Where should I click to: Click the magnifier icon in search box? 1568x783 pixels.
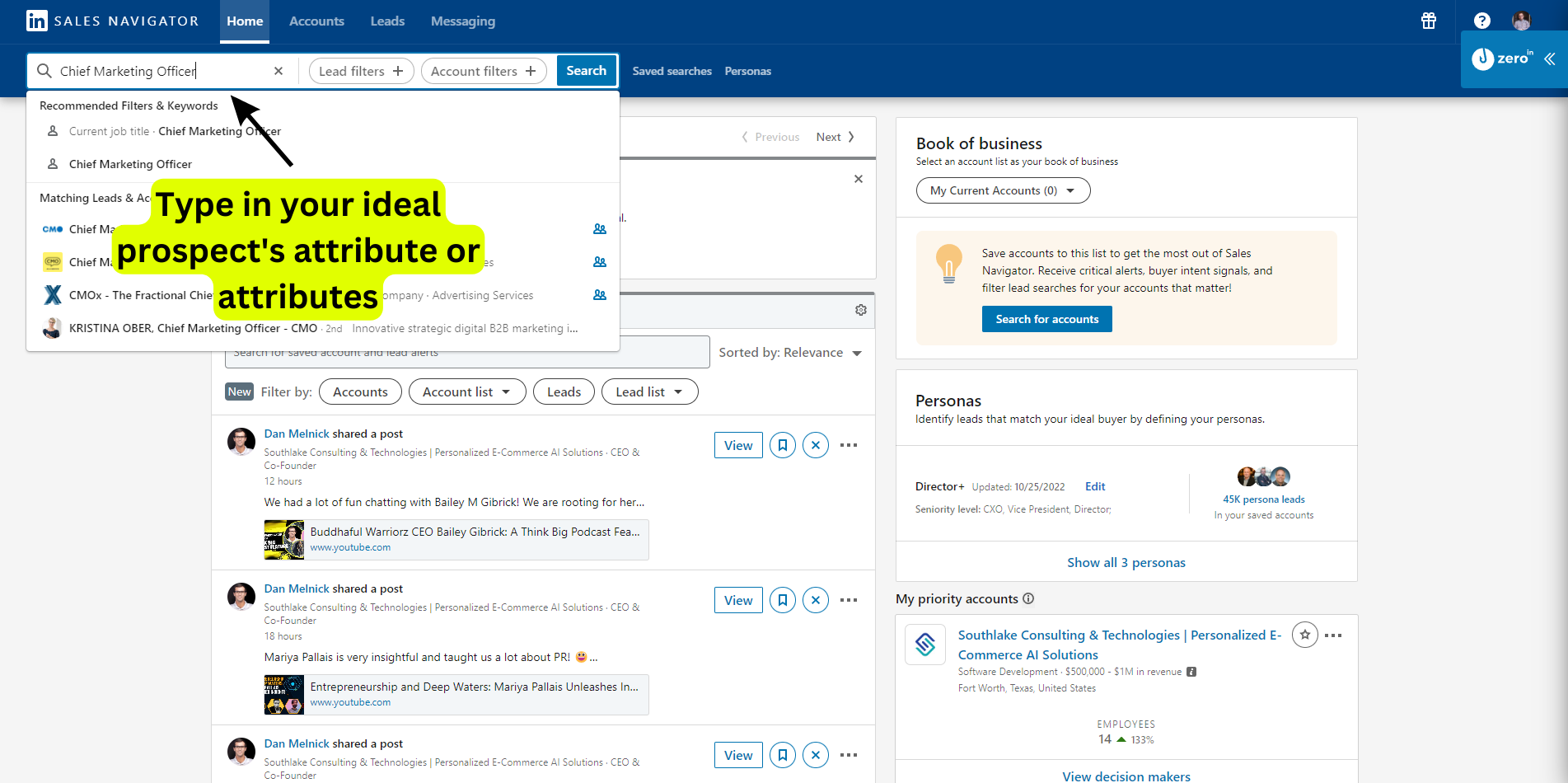point(44,71)
